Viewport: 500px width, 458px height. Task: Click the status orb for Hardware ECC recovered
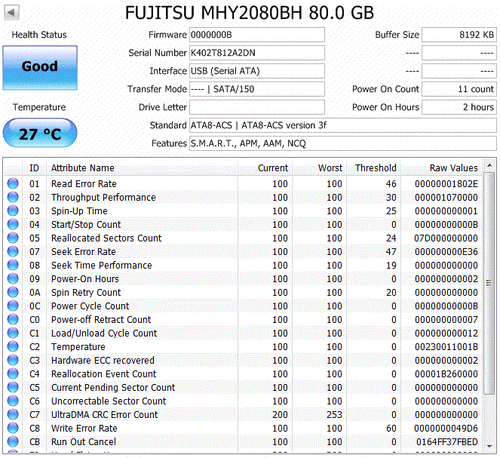(13, 360)
